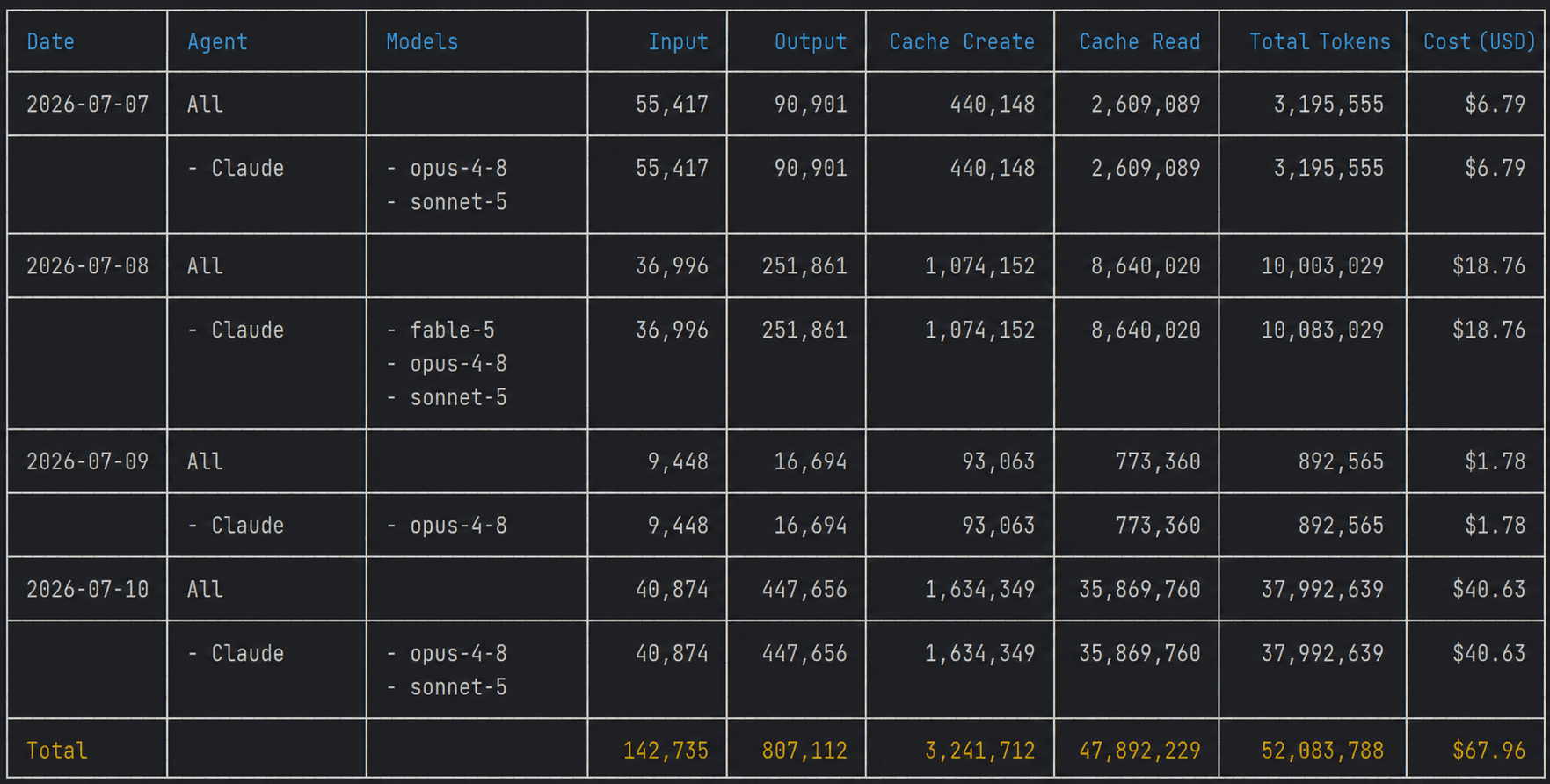1550x784 pixels.
Task: Click the Cache Read header
Action: pos(1139,41)
